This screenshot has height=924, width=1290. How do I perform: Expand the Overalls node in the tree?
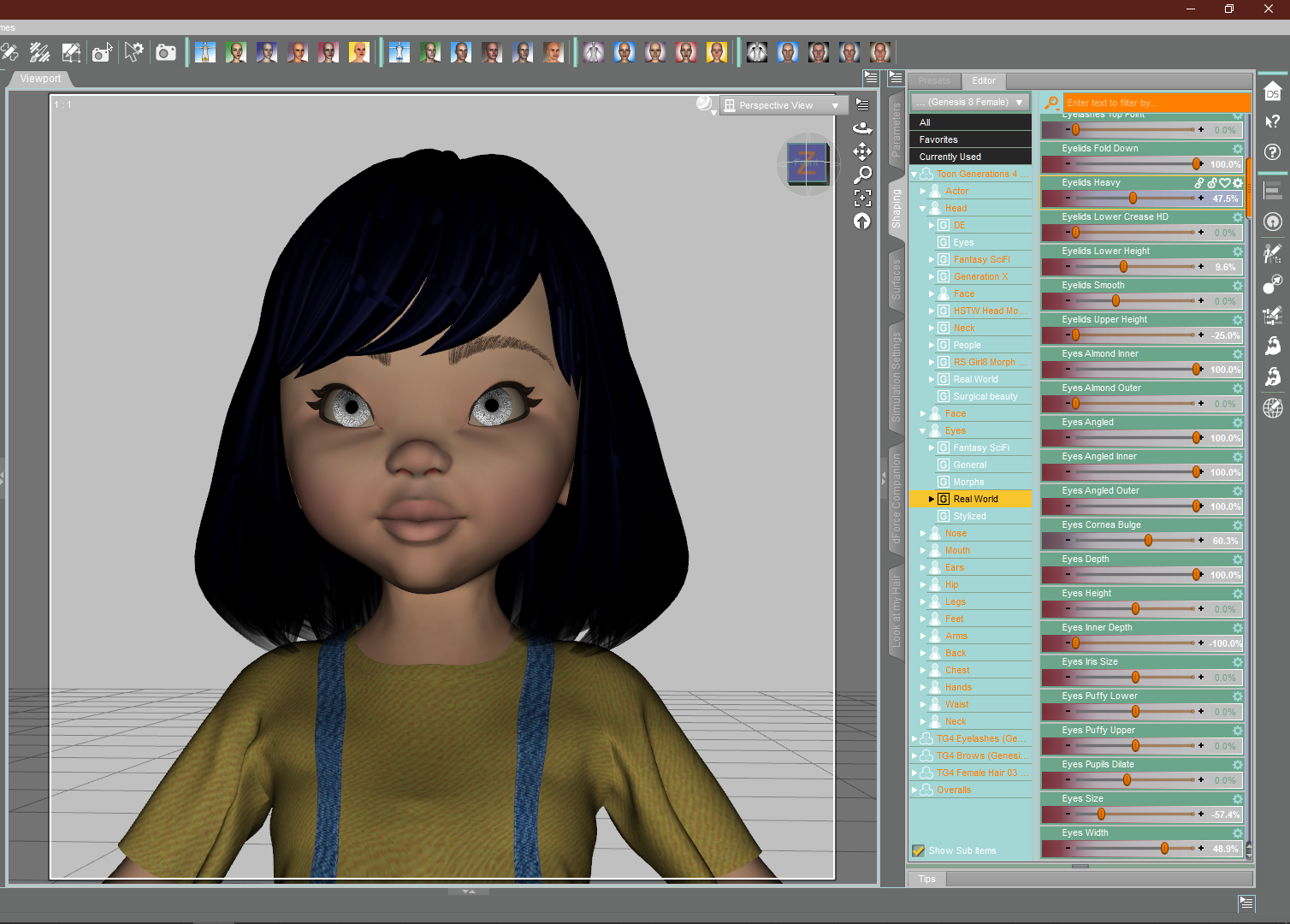[x=914, y=790]
